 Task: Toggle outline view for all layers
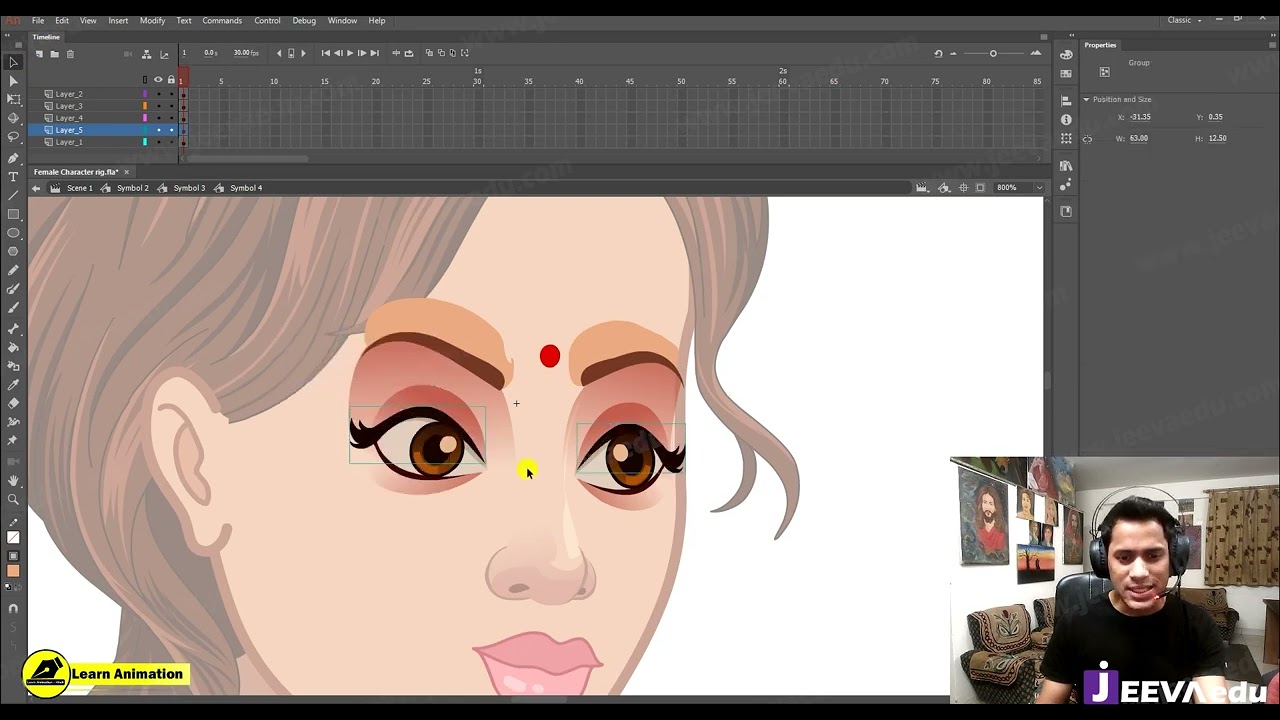144,80
